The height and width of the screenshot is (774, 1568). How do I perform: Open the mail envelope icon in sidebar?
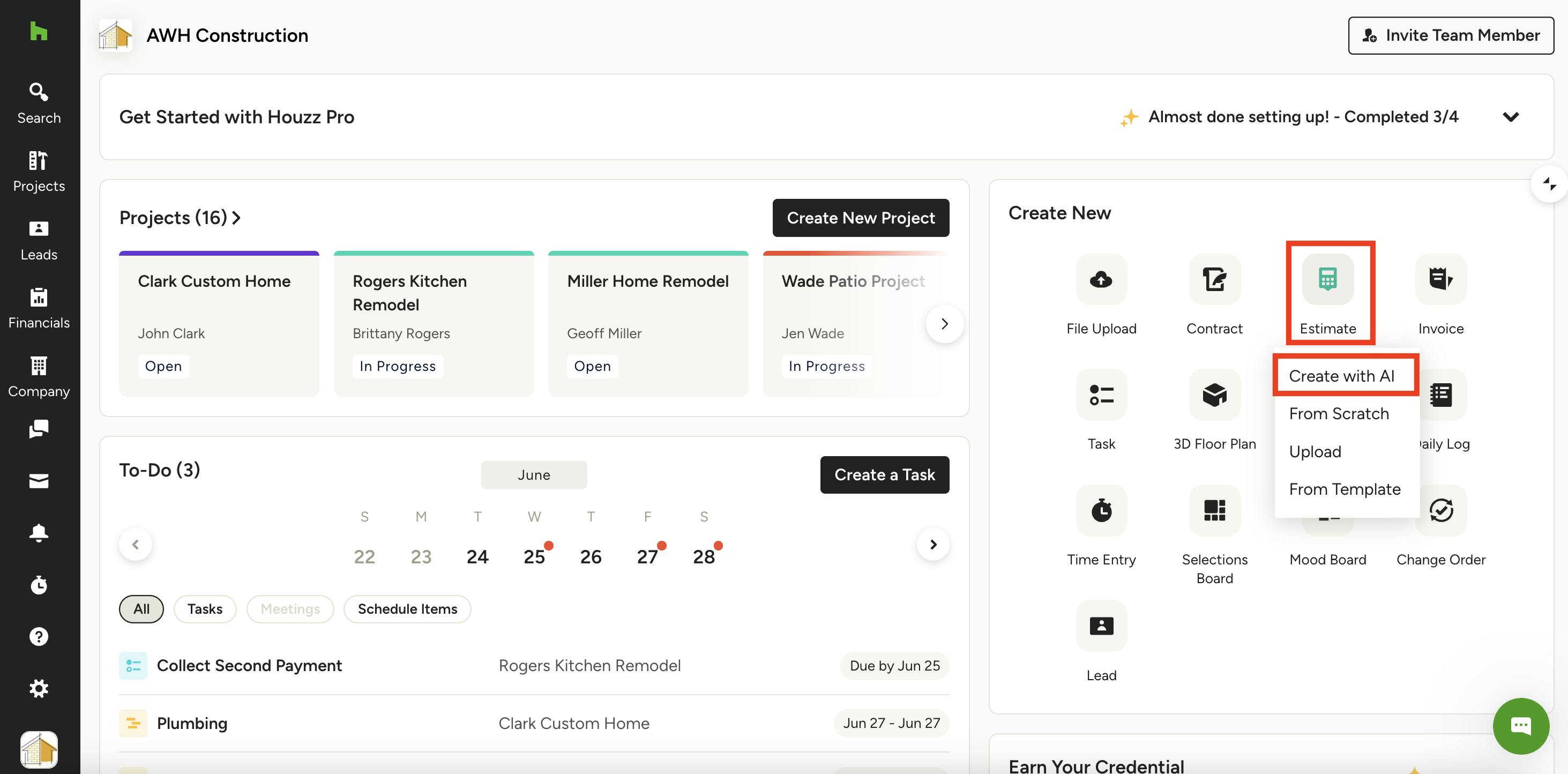click(x=39, y=481)
